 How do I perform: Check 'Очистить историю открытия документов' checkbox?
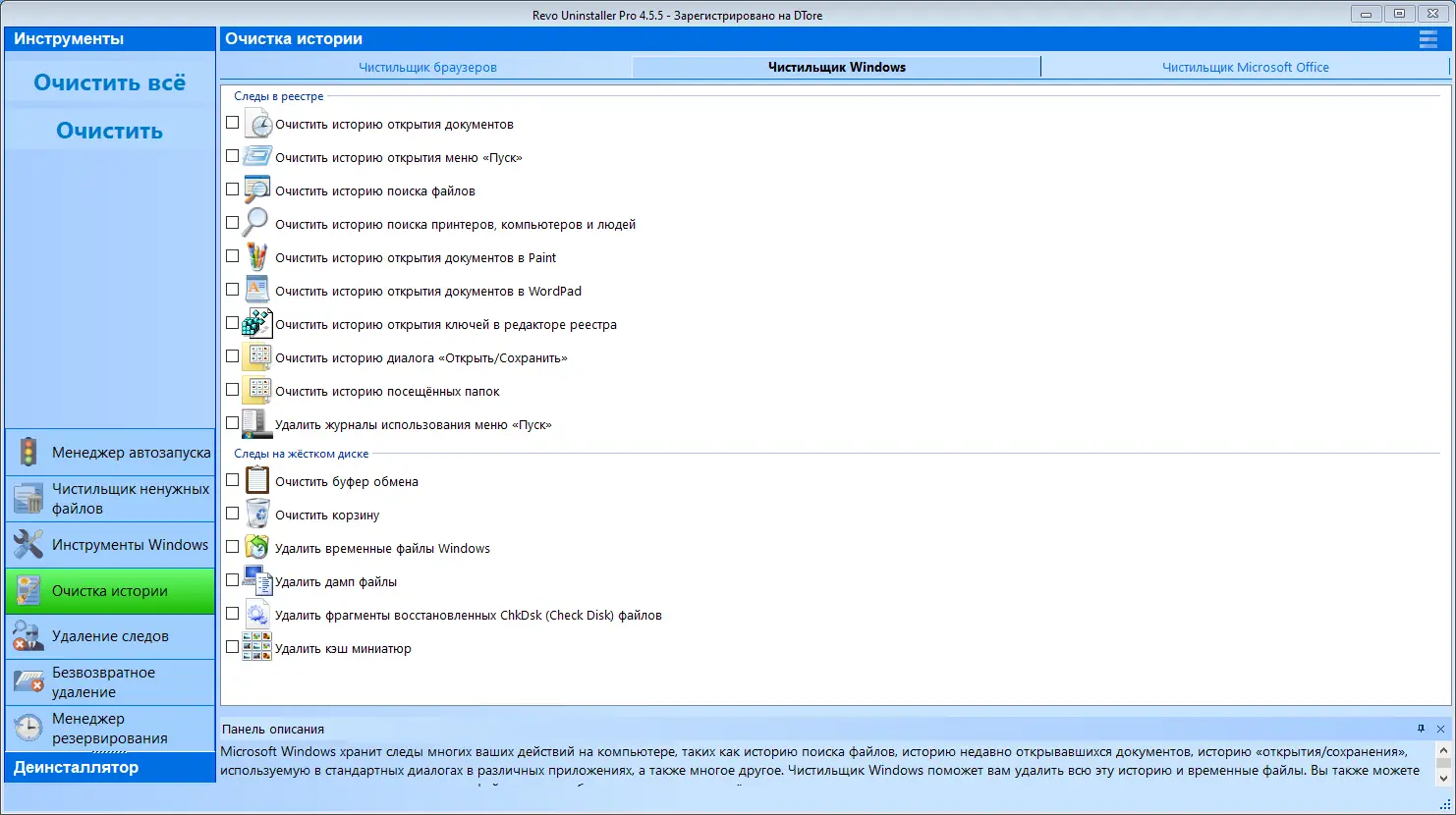click(x=233, y=123)
